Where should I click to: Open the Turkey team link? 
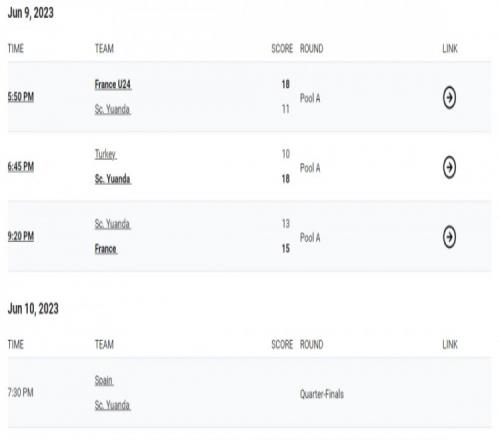click(x=105, y=154)
